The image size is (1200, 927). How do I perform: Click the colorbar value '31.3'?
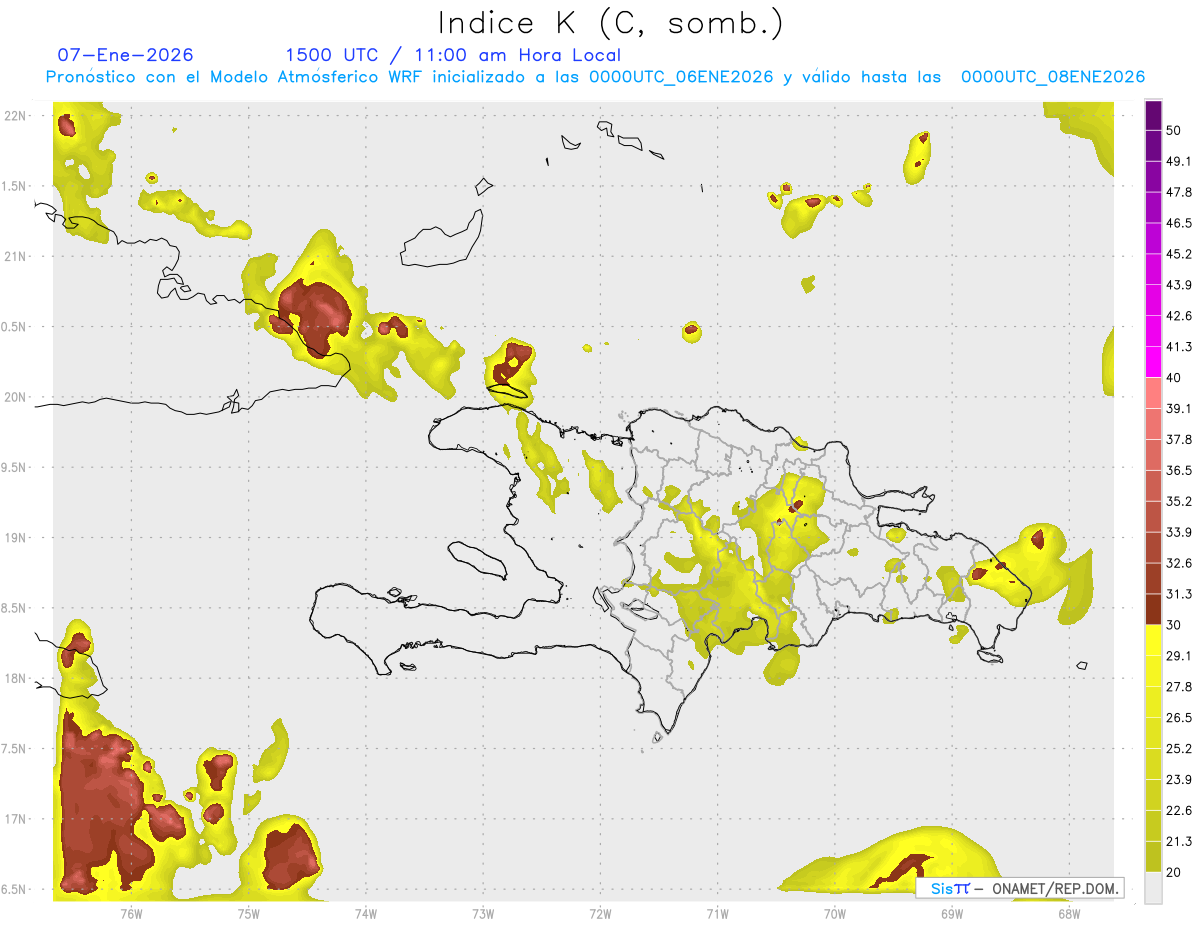pyautogui.click(x=1179, y=594)
